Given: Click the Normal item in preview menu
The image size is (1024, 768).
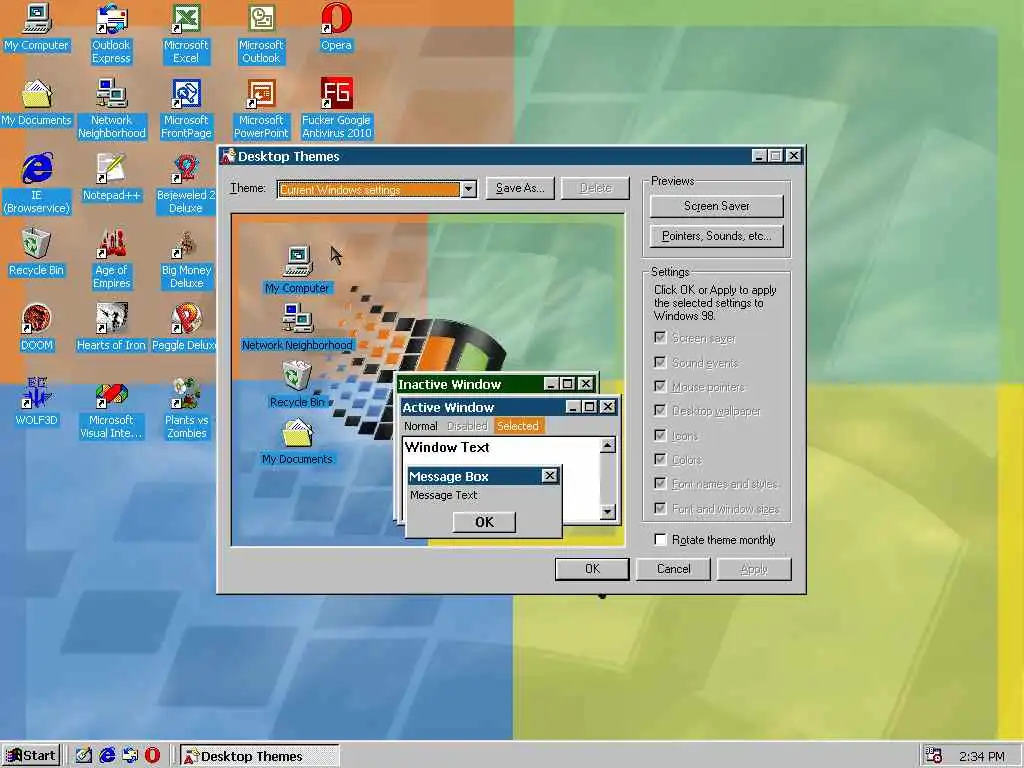Looking at the screenshot, I should tap(421, 426).
